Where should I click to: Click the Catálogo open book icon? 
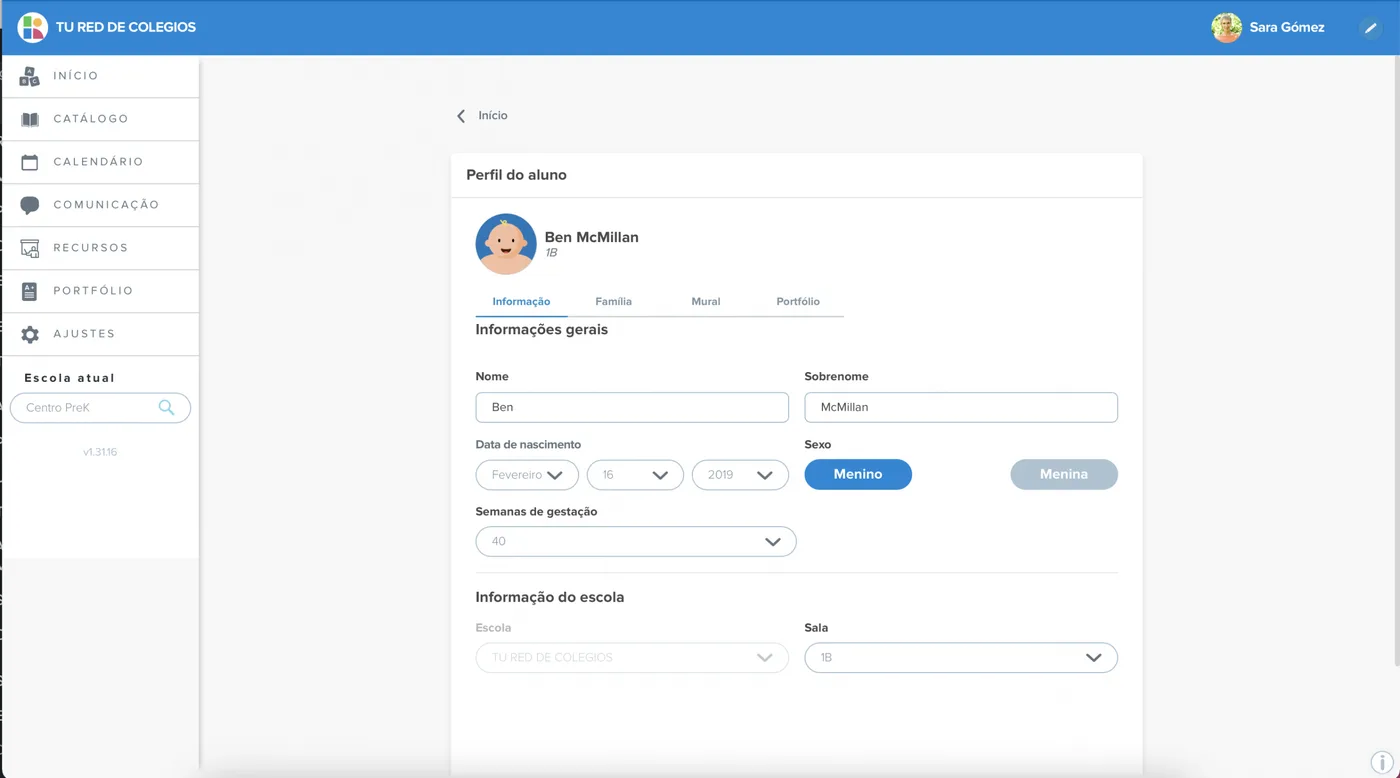(30, 119)
